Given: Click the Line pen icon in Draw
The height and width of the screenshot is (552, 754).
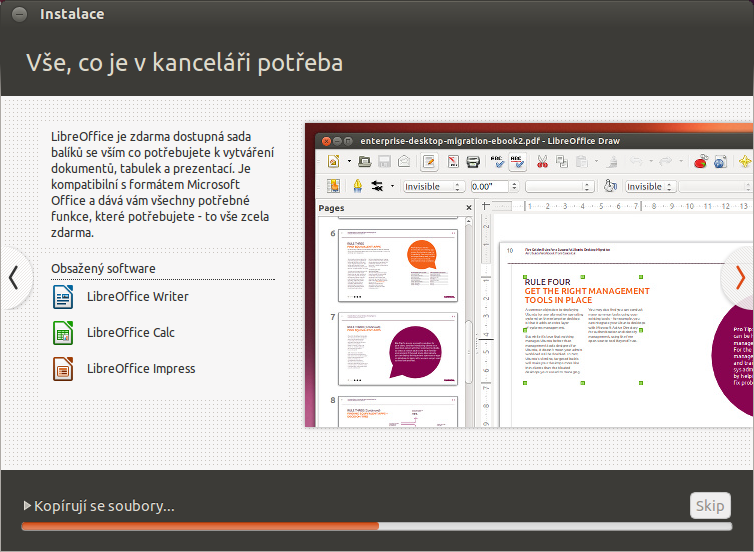Looking at the screenshot, I should tap(357, 186).
